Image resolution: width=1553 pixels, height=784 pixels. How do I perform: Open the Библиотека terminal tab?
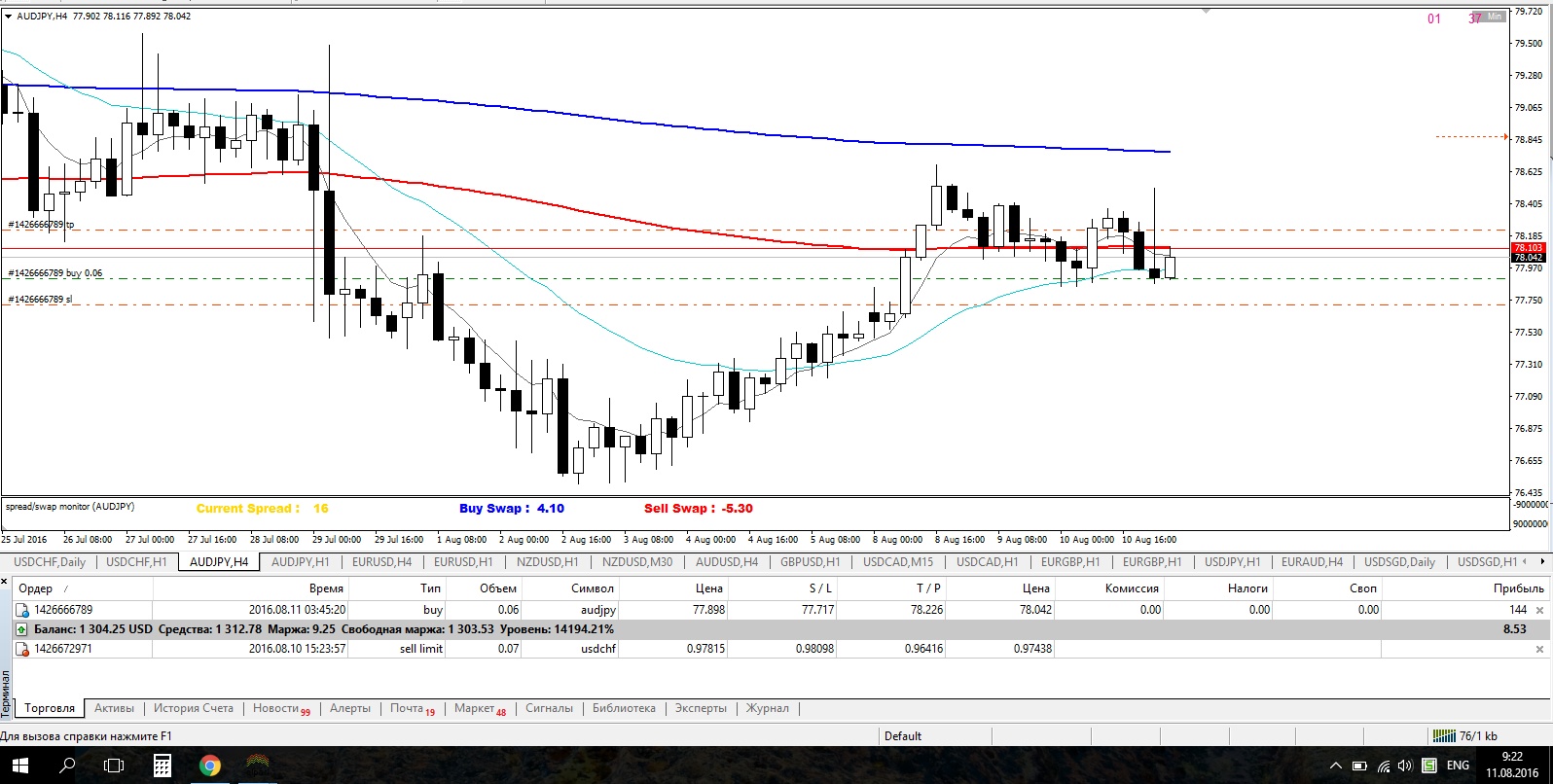pos(624,708)
